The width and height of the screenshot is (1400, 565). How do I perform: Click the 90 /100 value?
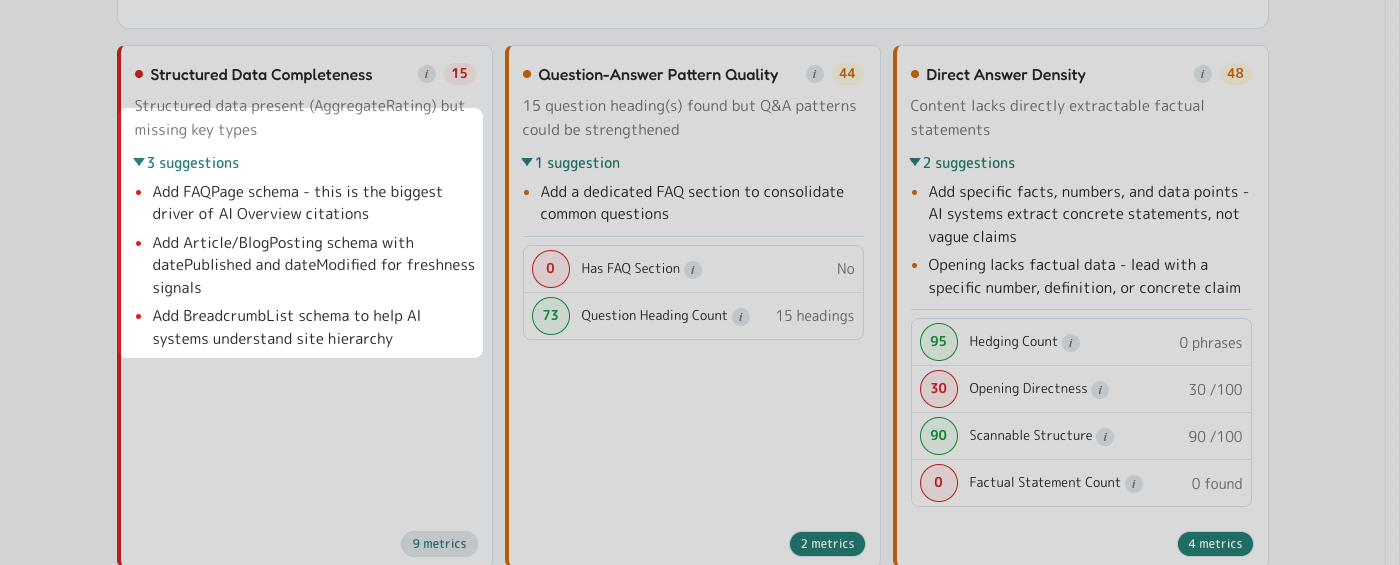pyautogui.click(x=1216, y=437)
